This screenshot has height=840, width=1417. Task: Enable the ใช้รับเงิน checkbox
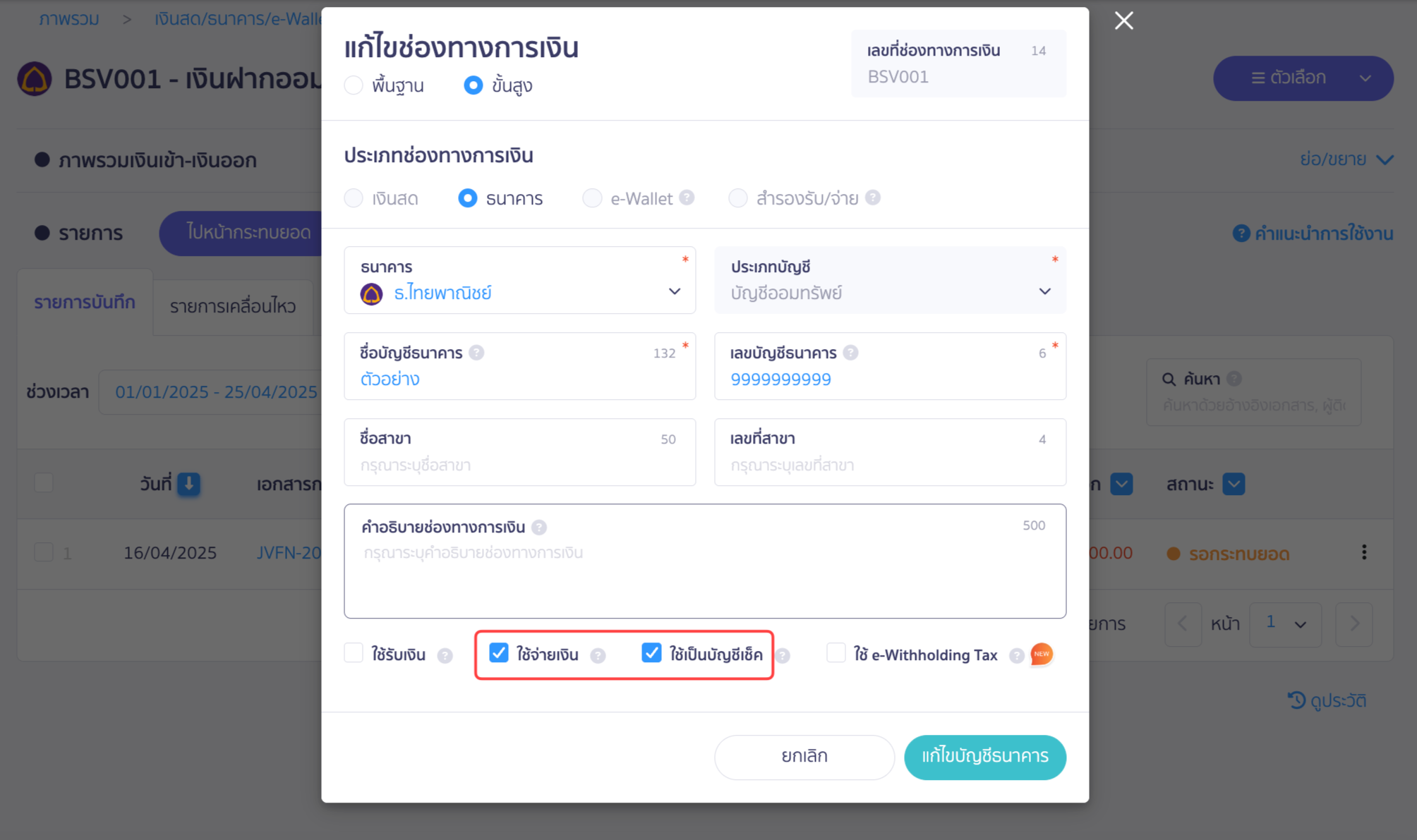pos(354,653)
